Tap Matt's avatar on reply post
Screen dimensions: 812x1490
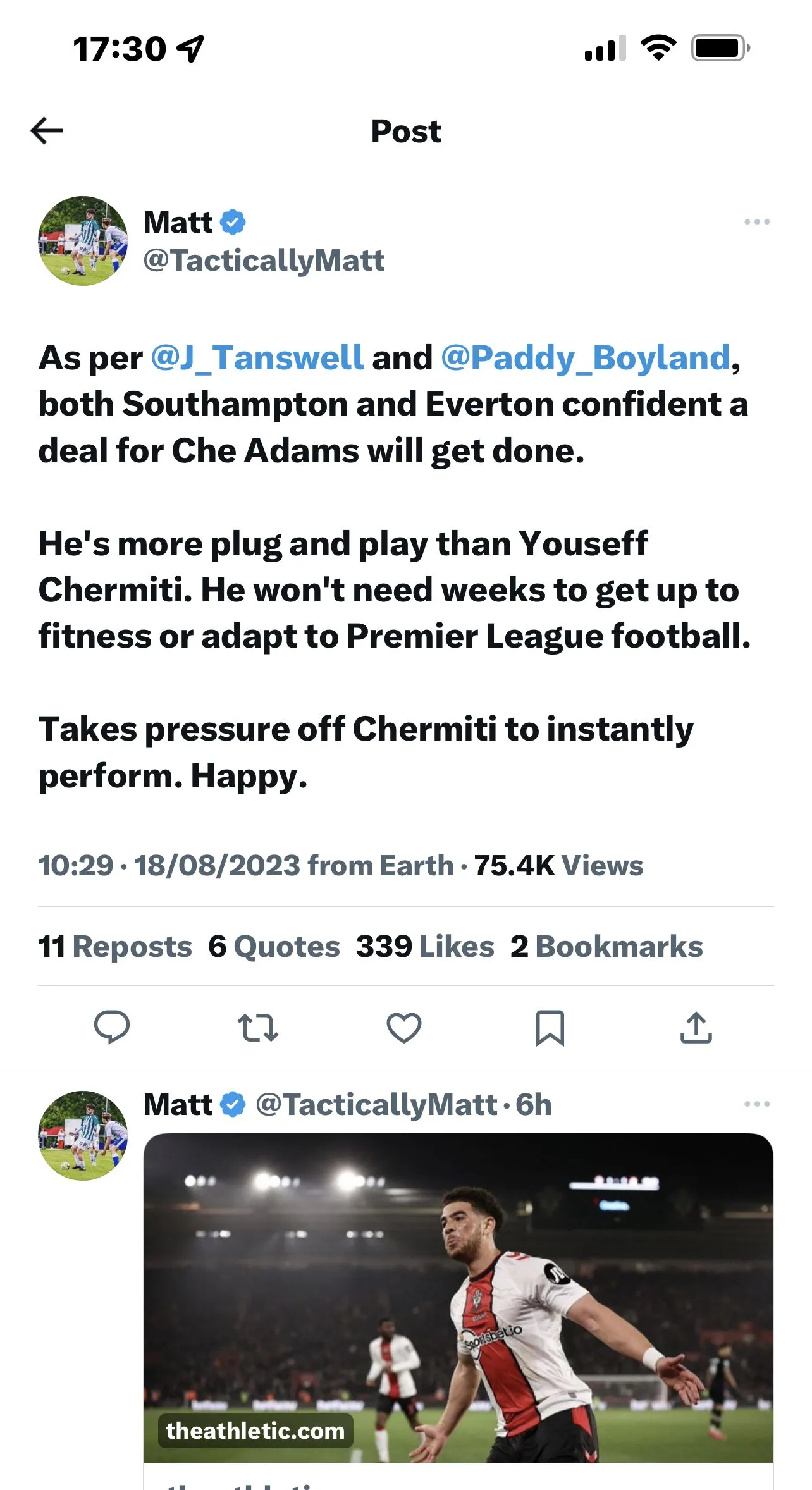(83, 1136)
